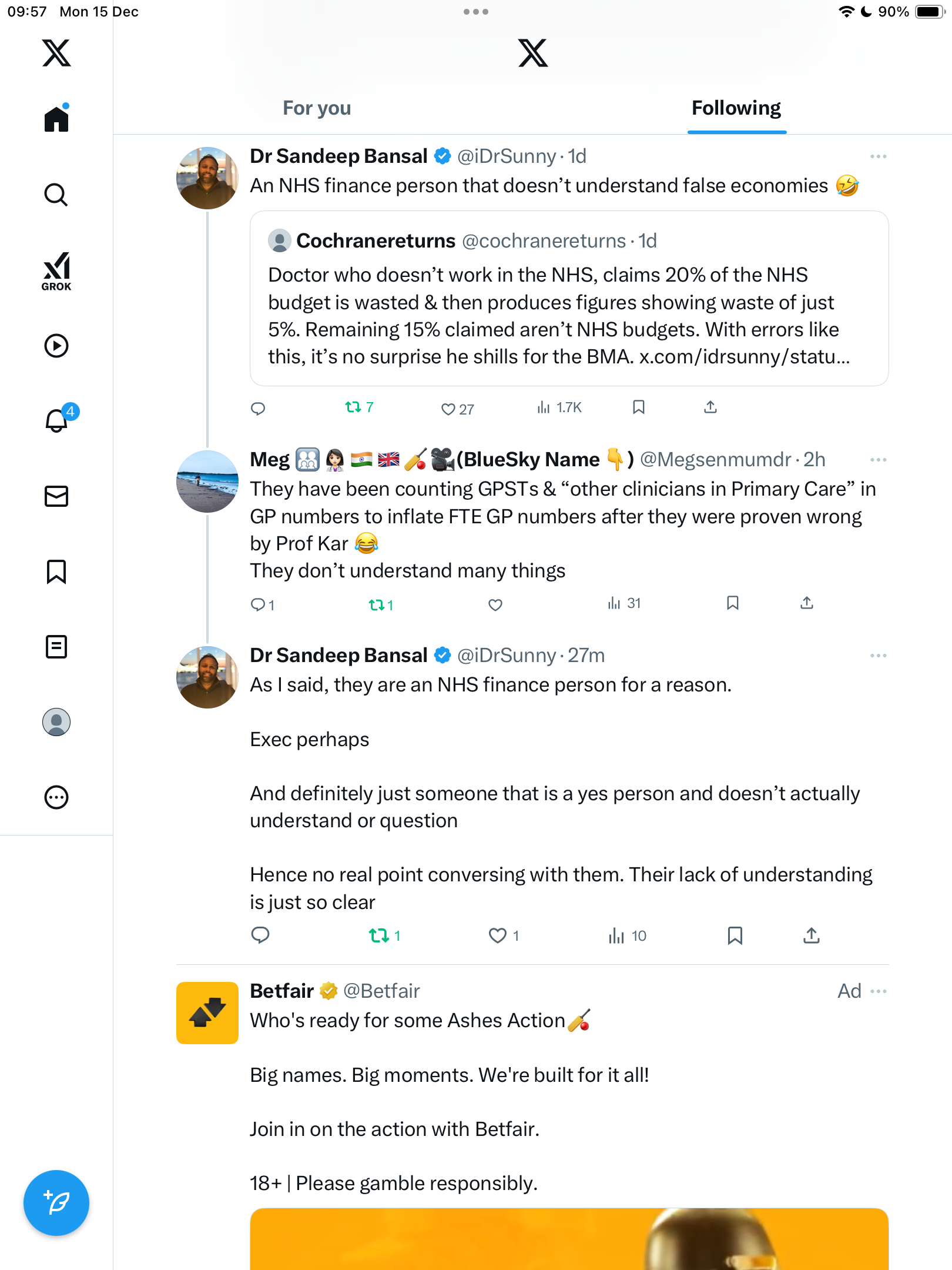The height and width of the screenshot is (1270, 952).
Task: Like Meg's post about GPSTs
Action: [495, 604]
